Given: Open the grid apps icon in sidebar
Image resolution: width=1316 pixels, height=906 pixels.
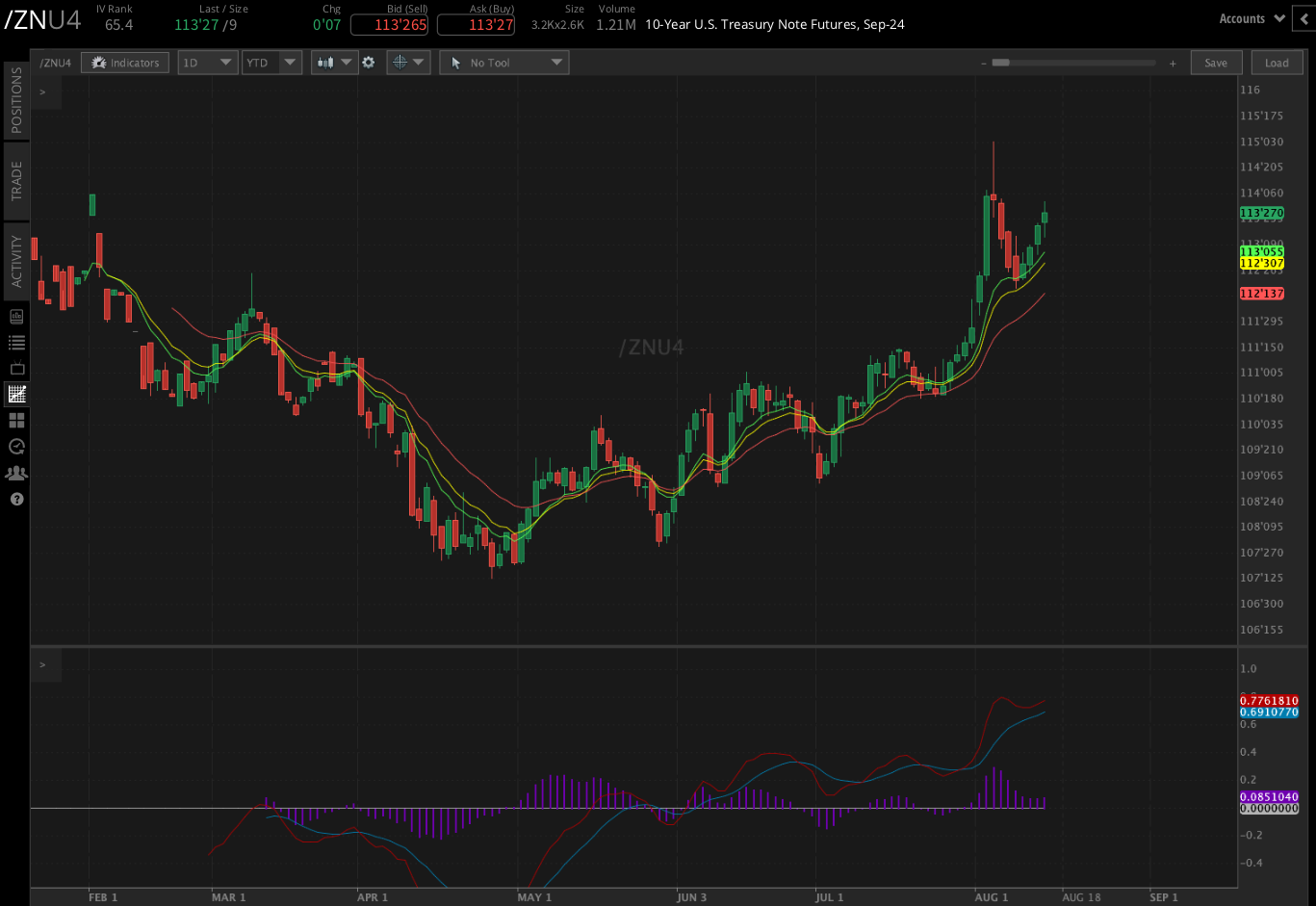Looking at the screenshot, I should tap(15, 420).
